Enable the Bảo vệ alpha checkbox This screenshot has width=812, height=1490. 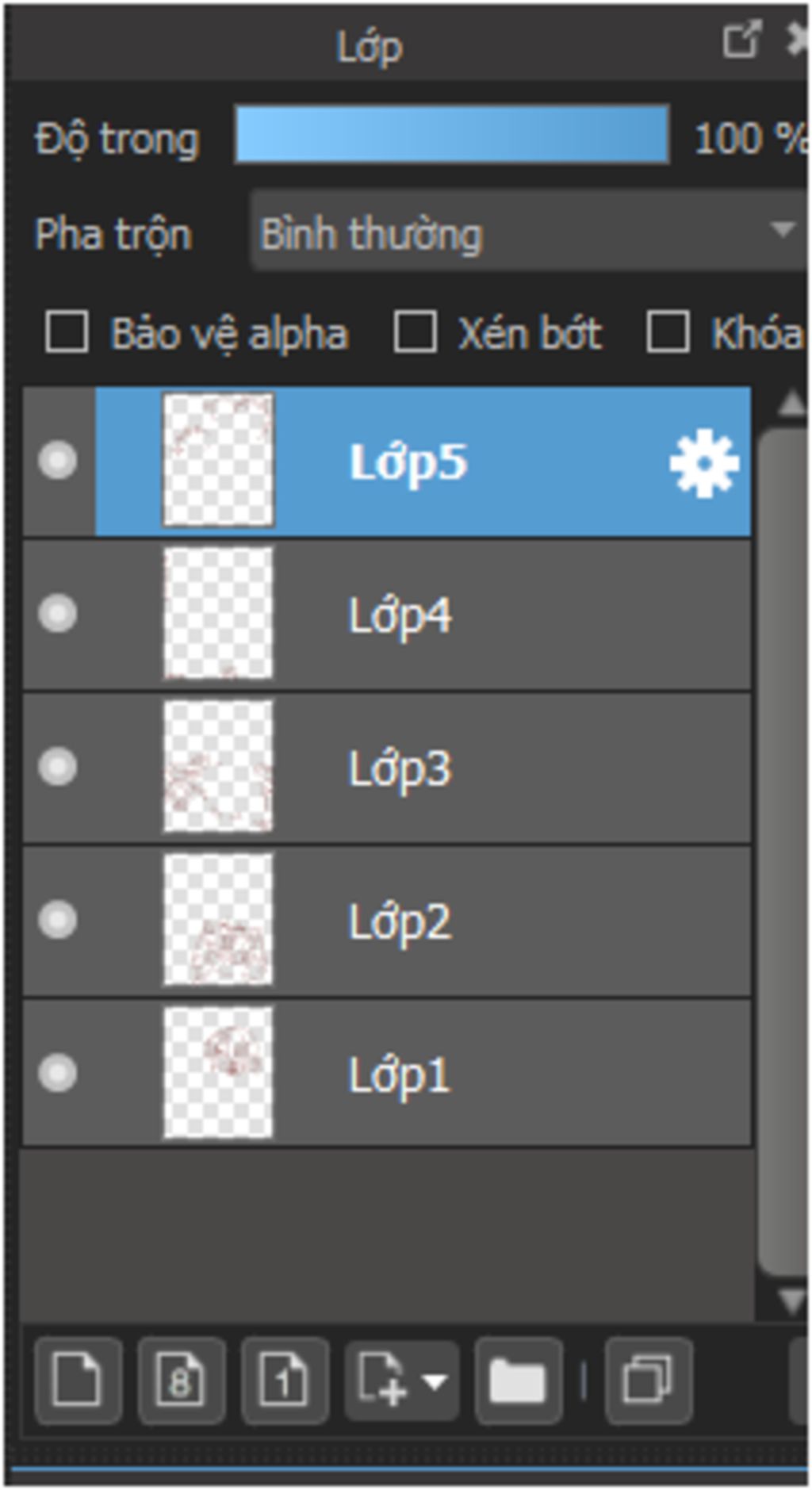[67, 331]
